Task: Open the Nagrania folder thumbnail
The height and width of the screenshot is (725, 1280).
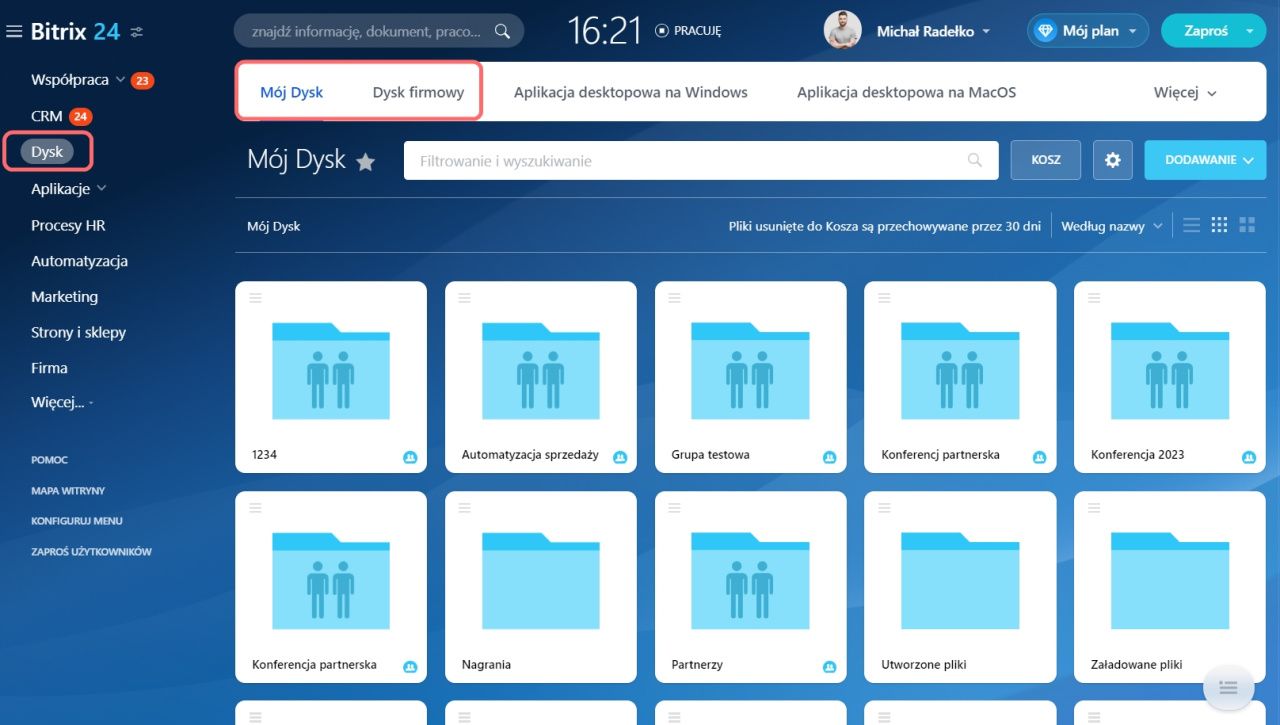Action: coord(541,580)
